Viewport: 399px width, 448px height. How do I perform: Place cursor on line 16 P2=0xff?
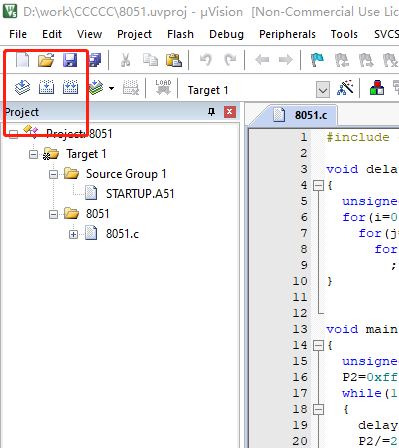pos(370,377)
